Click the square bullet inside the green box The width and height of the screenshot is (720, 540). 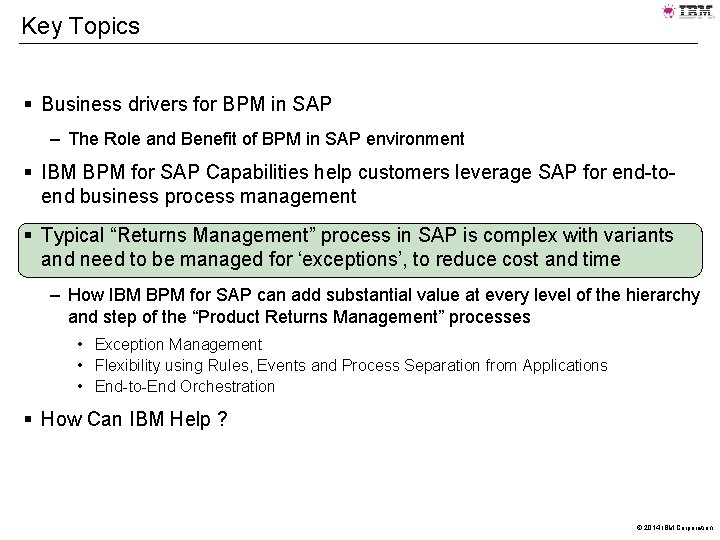point(28,236)
